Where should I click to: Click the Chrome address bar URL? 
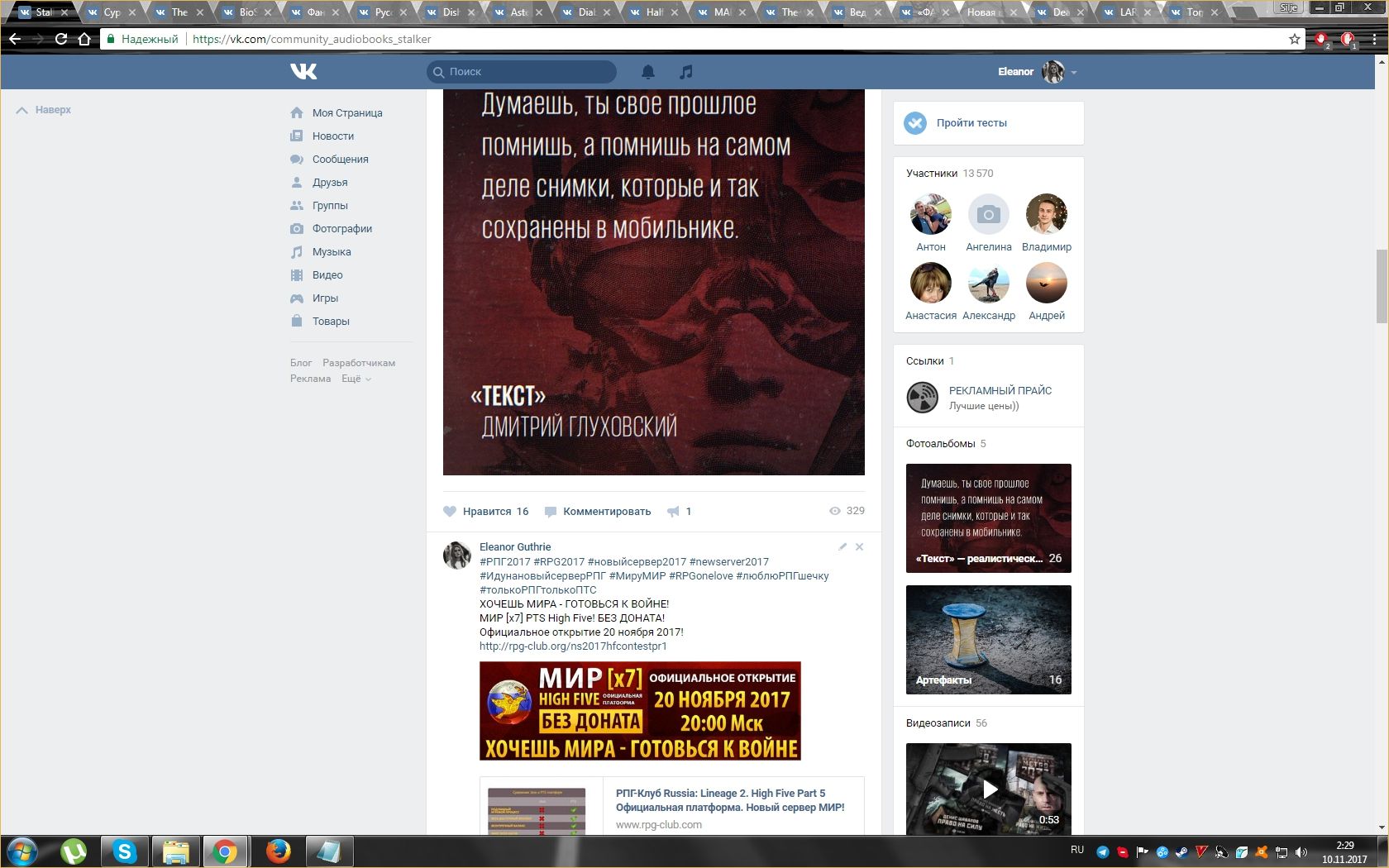point(312,39)
